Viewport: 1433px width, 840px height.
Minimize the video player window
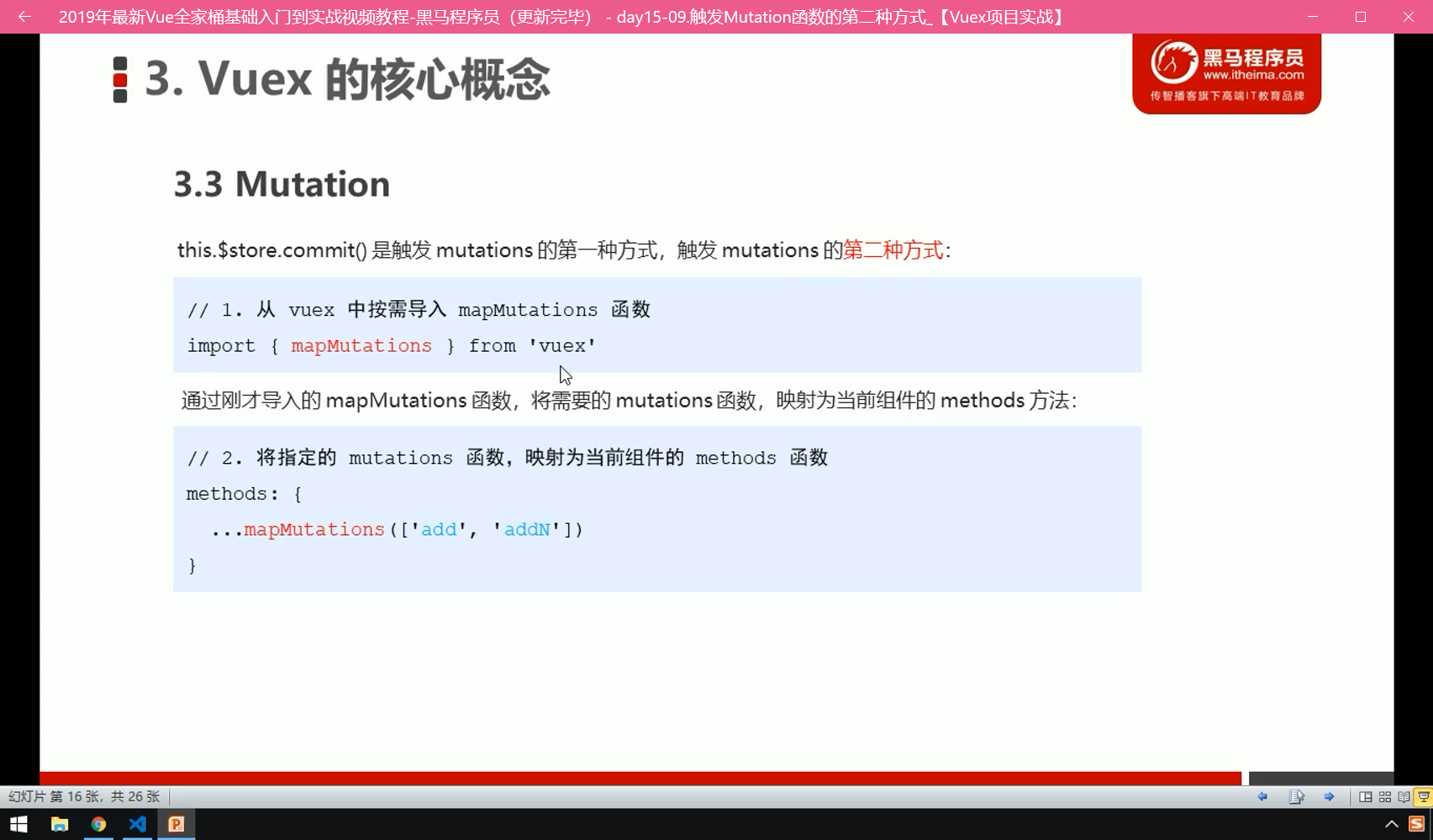[1313, 17]
